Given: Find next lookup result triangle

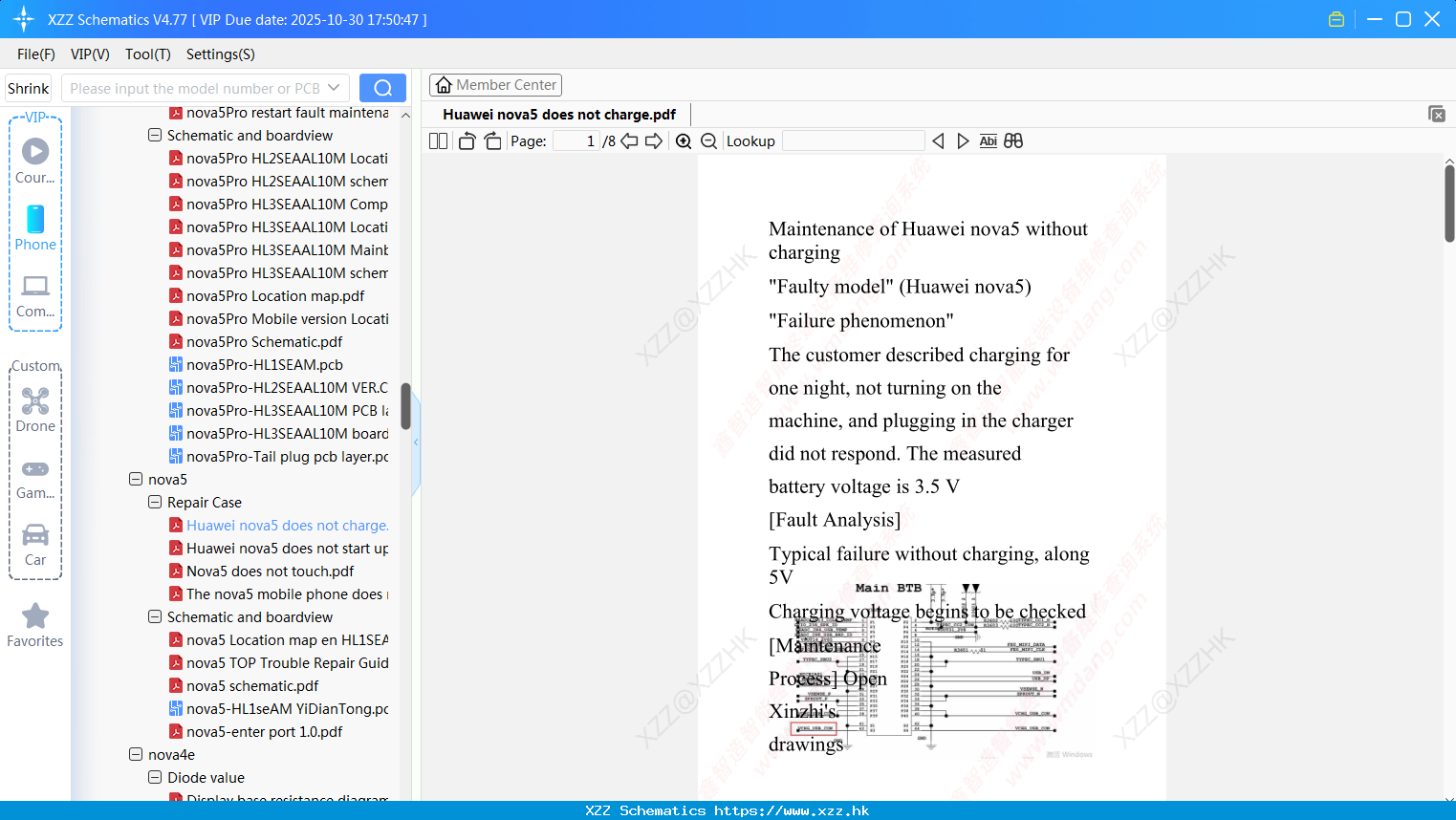Looking at the screenshot, I should (x=963, y=141).
